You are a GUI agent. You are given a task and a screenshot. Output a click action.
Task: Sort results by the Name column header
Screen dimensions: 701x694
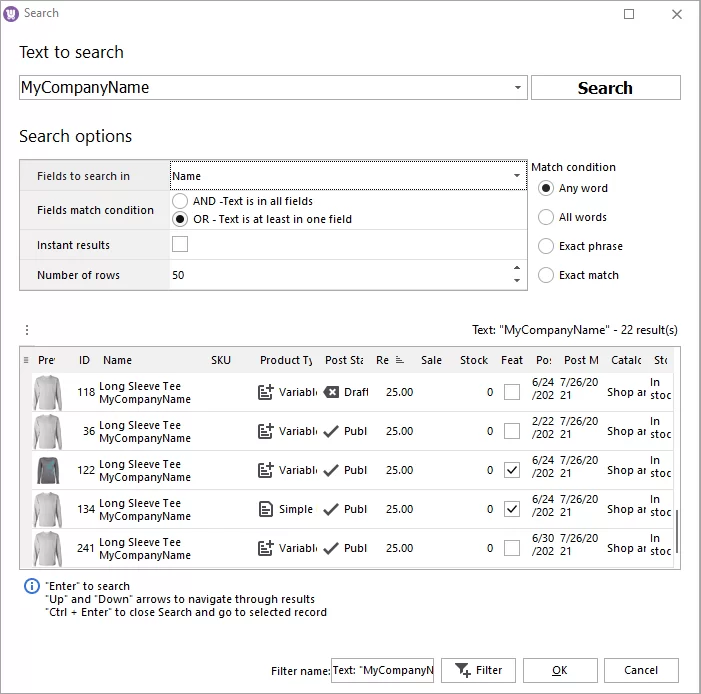tap(117, 360)
